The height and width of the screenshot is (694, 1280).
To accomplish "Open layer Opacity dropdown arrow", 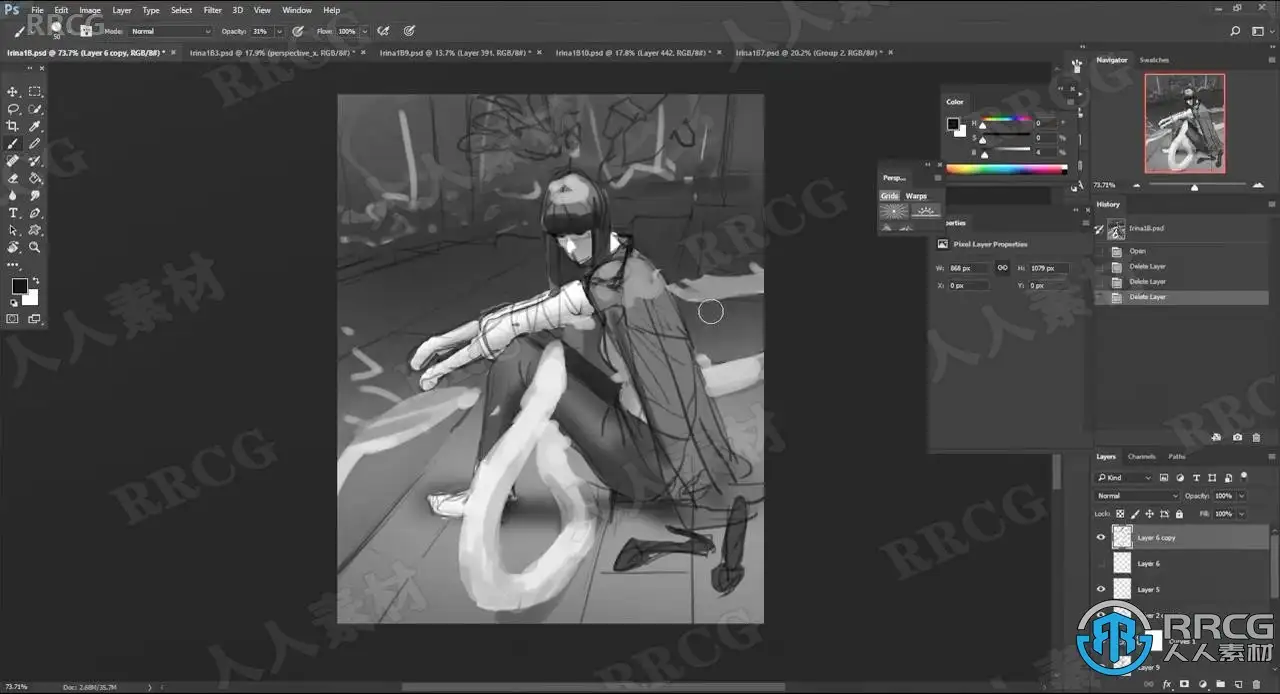I will [1242, 496].
